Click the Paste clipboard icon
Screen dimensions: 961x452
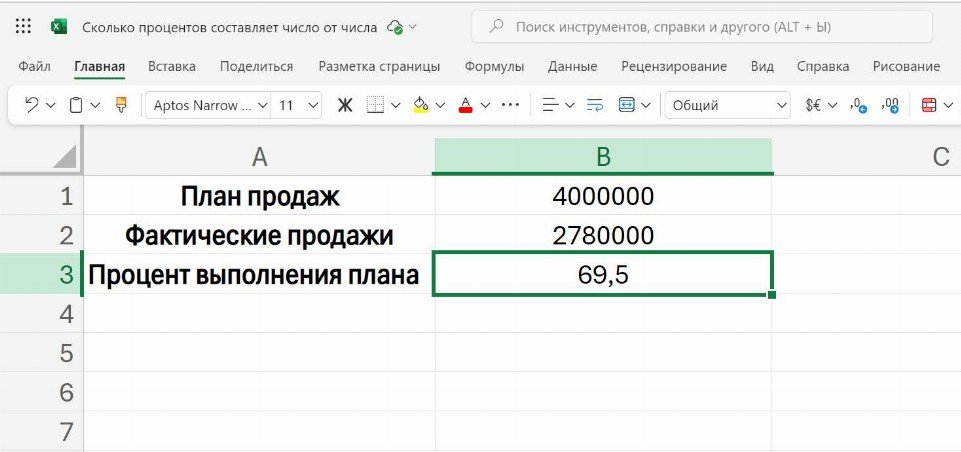pyautogui.click(x=76, y=105)
